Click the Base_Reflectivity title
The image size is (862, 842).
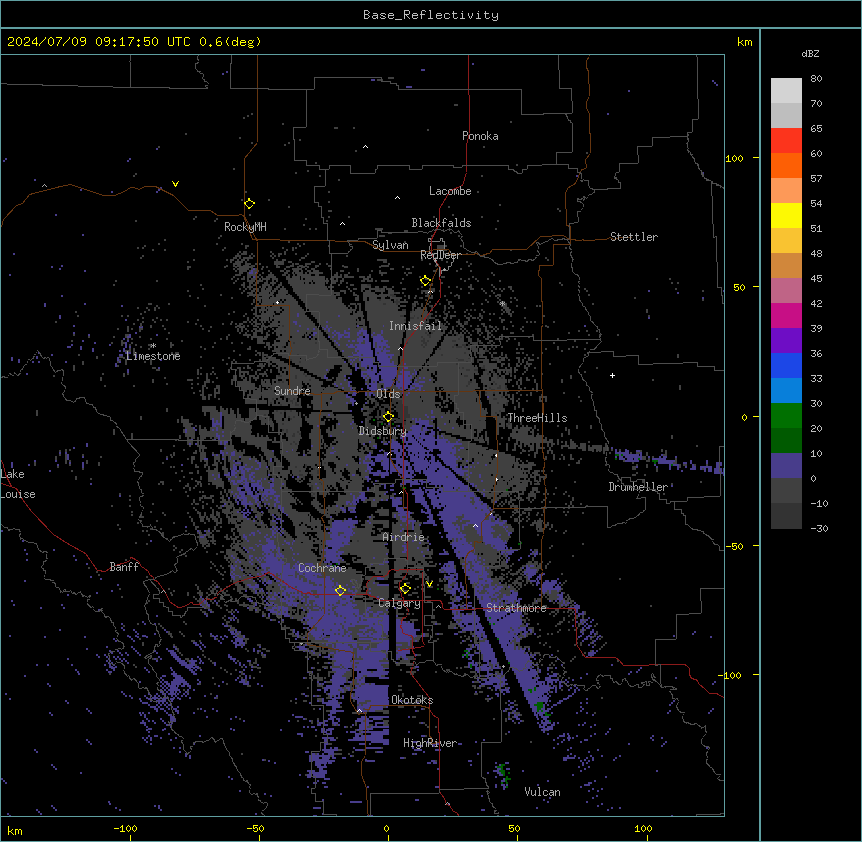pos(431,15)
